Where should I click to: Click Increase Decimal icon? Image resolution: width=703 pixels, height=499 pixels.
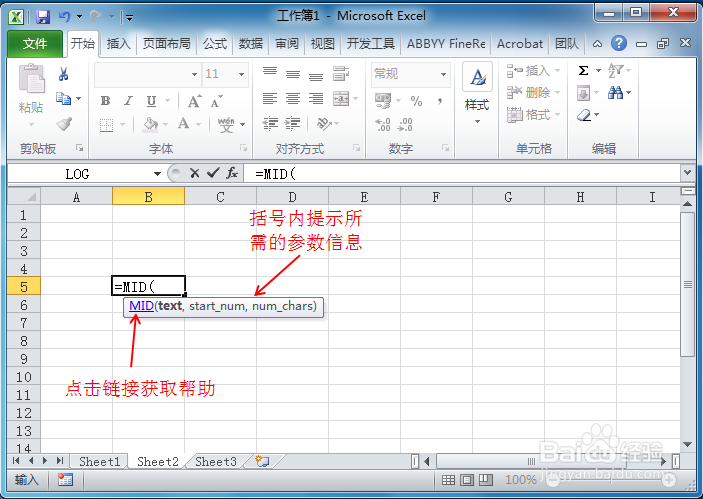pos(383,125)
